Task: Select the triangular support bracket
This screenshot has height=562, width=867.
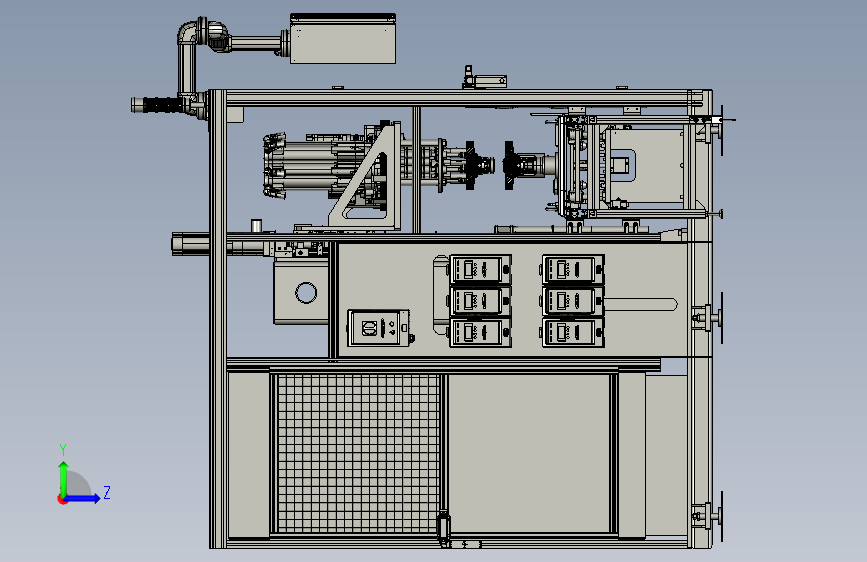Action: point(365,176)
